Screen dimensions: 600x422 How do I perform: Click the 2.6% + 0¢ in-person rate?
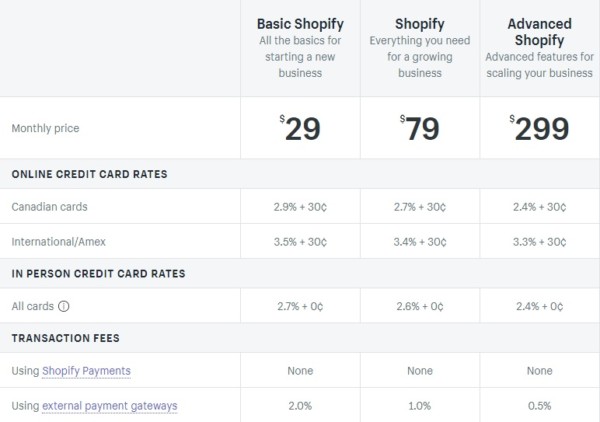point(420,306)
